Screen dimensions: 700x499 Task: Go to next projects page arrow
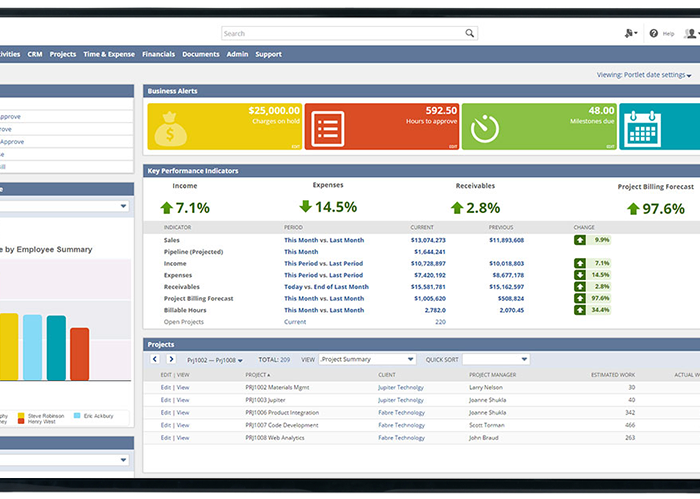[171, 359]
